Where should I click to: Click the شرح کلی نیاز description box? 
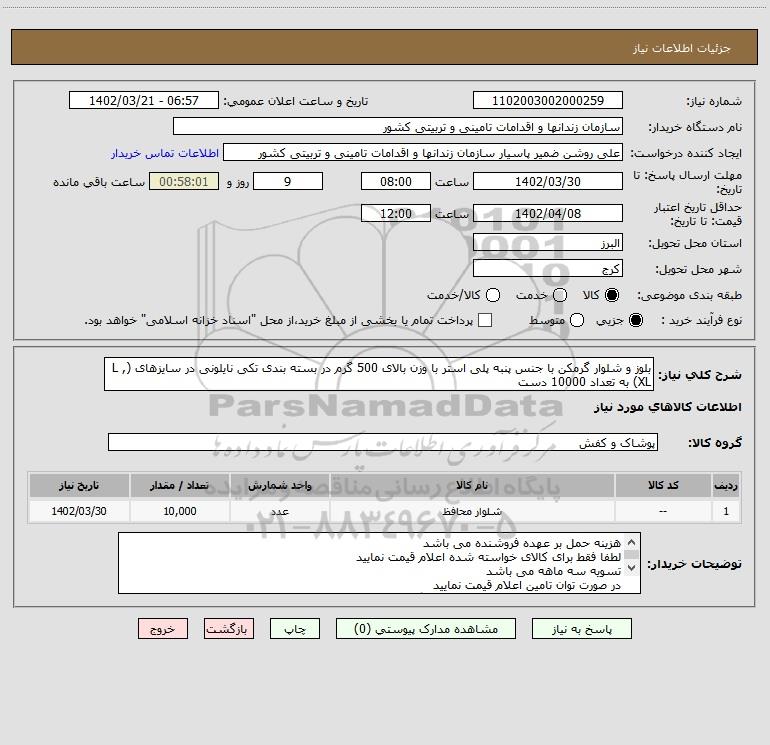(x=379, y=375)
